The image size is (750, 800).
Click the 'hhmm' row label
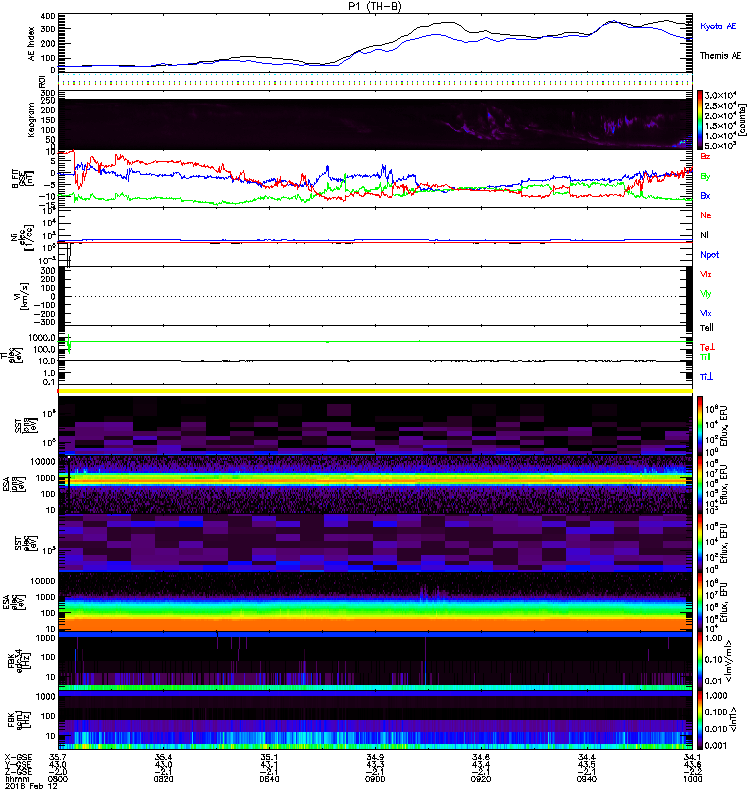(x=15, y=779)
